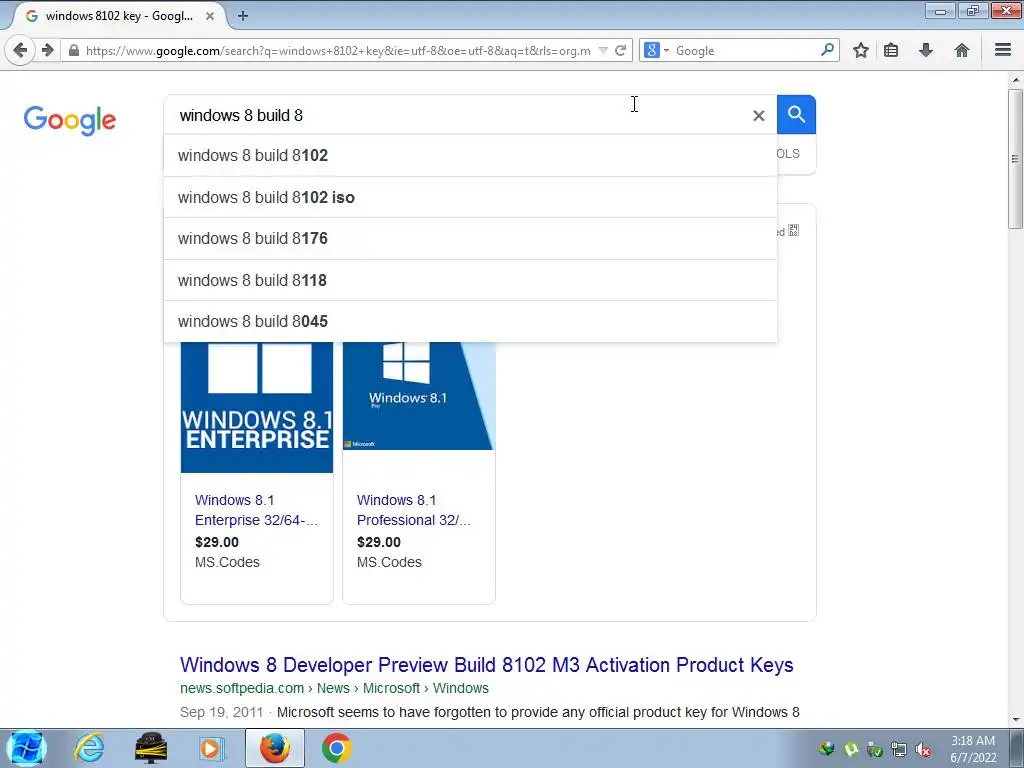Click the Google search query box

[x=457, y=115]
